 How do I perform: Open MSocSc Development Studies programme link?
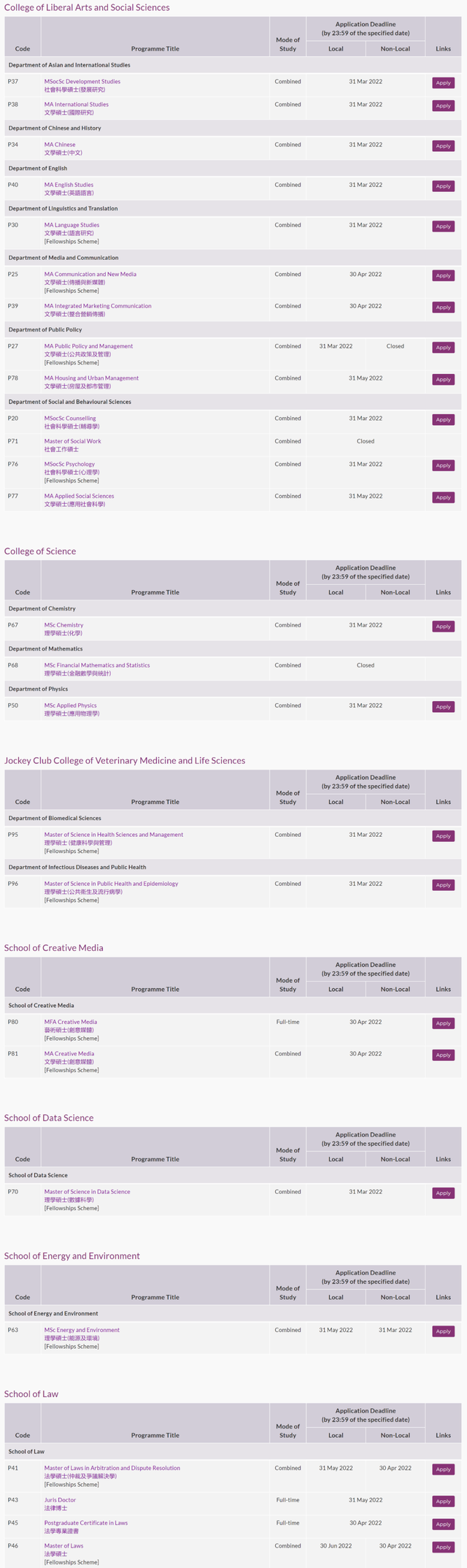[82, 82]
